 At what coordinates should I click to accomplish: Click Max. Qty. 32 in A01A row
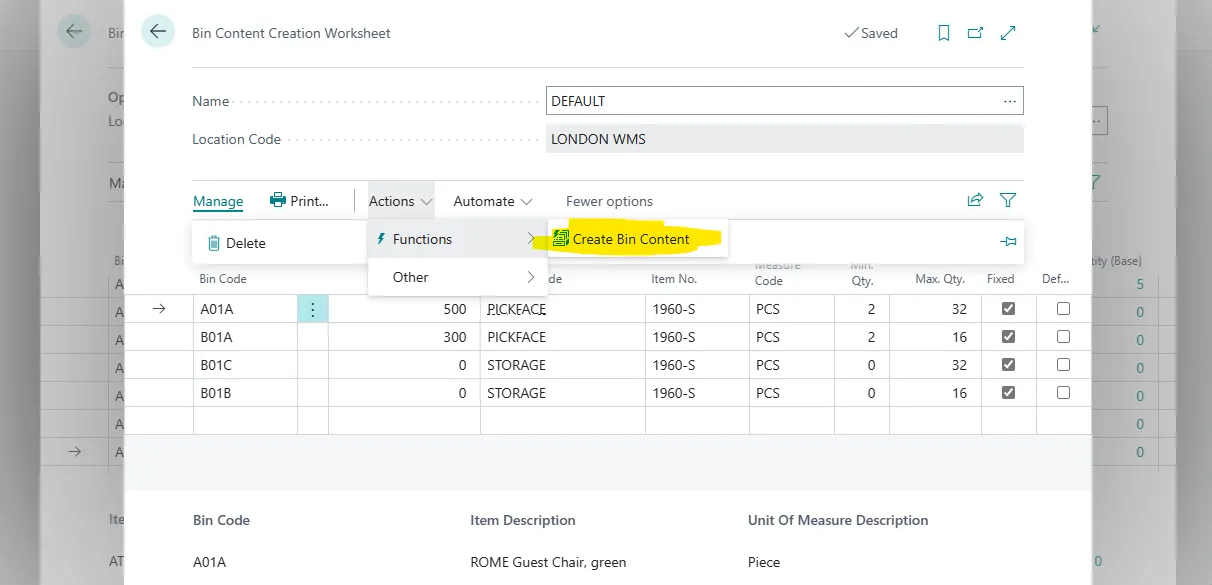click(x=959, y=309)
